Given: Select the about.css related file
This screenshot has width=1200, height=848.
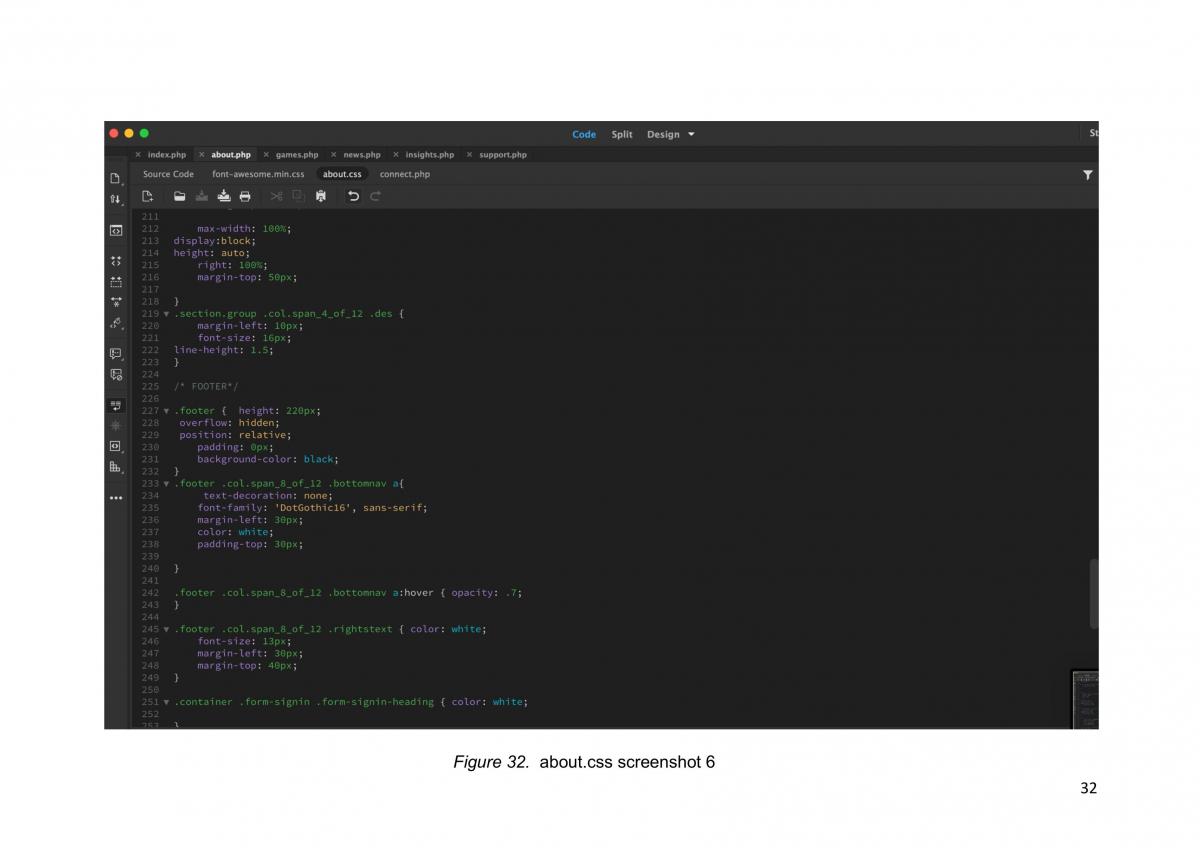Looking at the screenshot, I should (342, 174).
